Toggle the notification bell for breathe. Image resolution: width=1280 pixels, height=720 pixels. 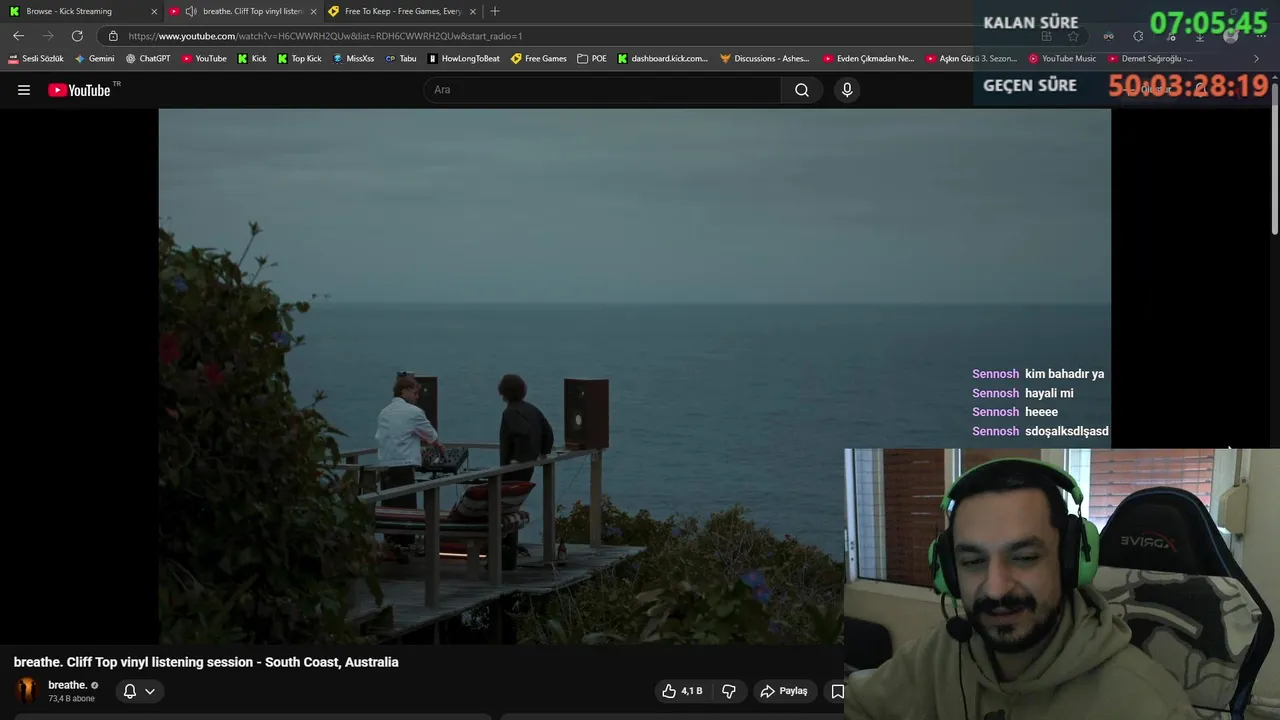click(129, 691)
